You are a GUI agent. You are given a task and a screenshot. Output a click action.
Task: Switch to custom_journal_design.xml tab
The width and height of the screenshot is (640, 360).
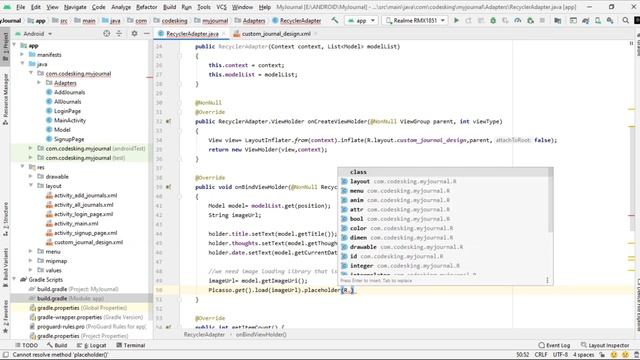tap(276, 34)
